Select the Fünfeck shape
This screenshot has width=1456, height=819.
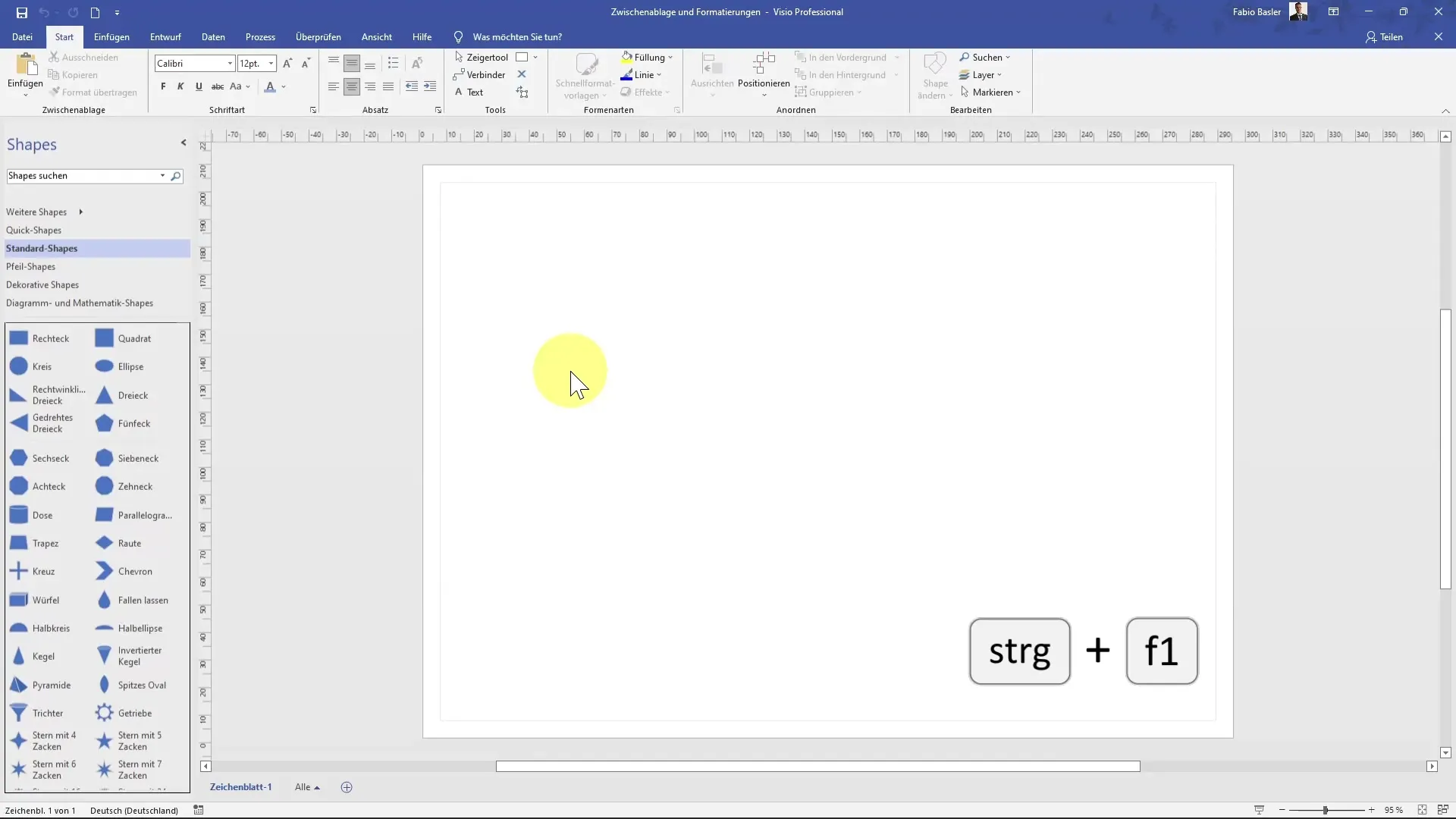(124, 423)
